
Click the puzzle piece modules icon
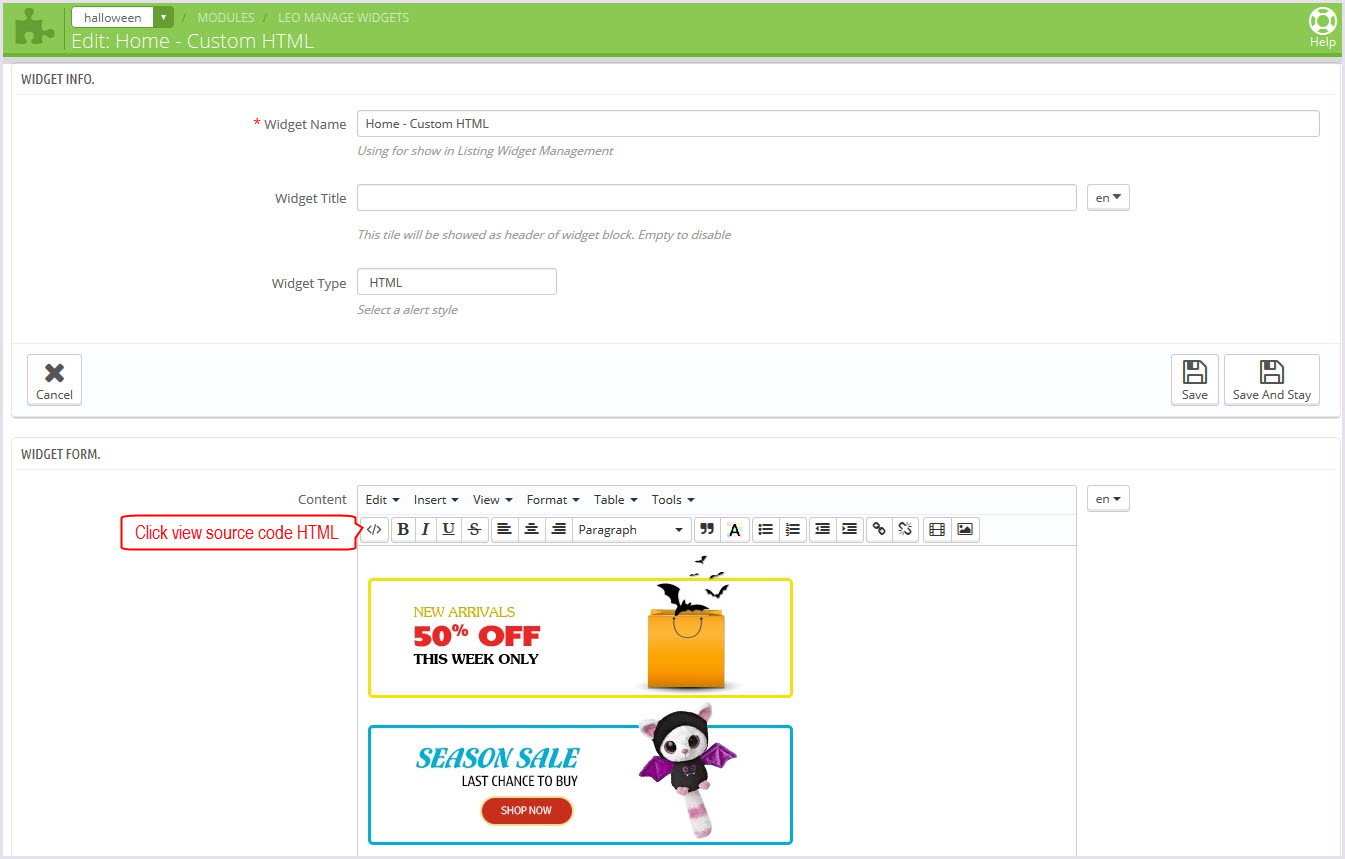point(35,27)
